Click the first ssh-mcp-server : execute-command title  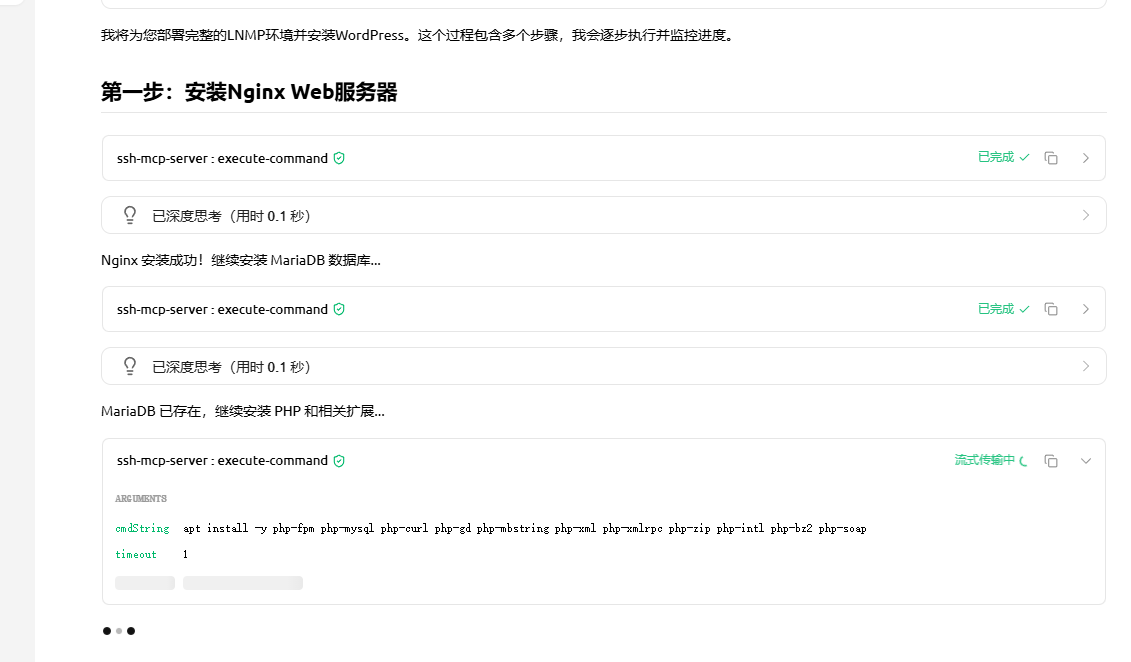click(x=222, y=158)
